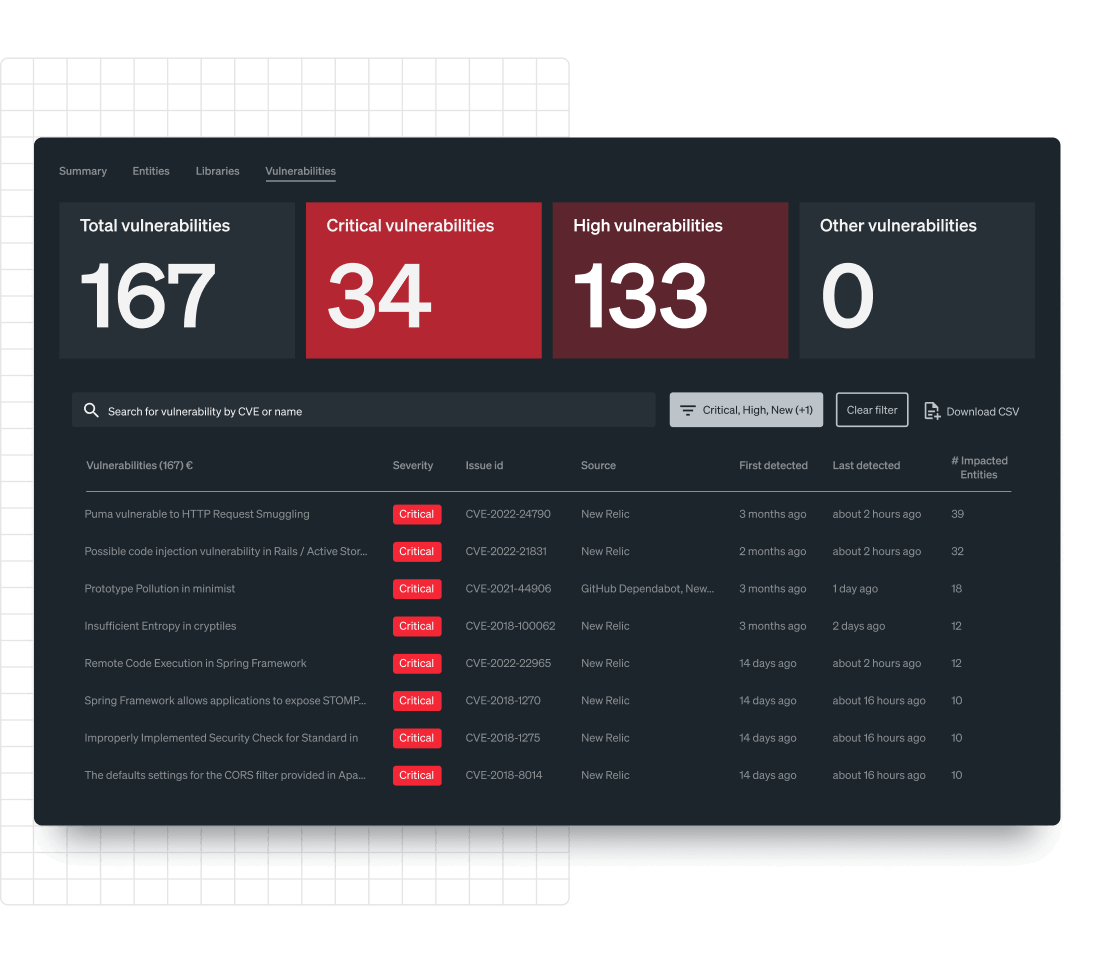Click source GitHub Dependabot, New...
This screenshot has width=1104, height=961.
tap(648, 589)
